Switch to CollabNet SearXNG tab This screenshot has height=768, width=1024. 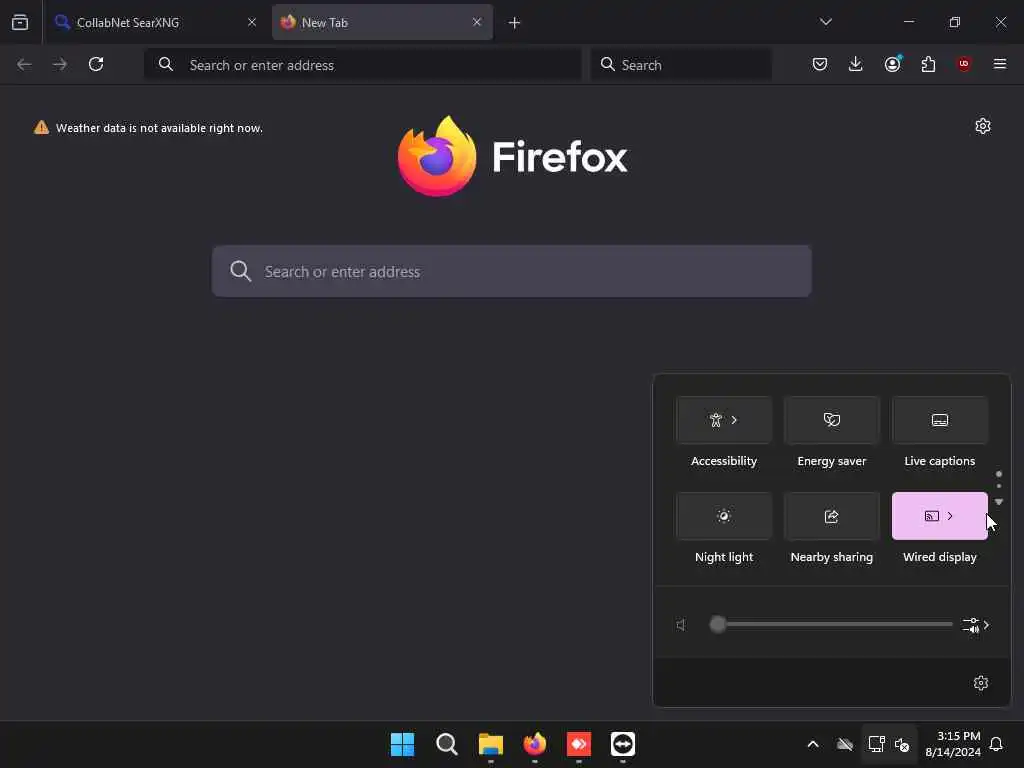click(x=155, y=22)
